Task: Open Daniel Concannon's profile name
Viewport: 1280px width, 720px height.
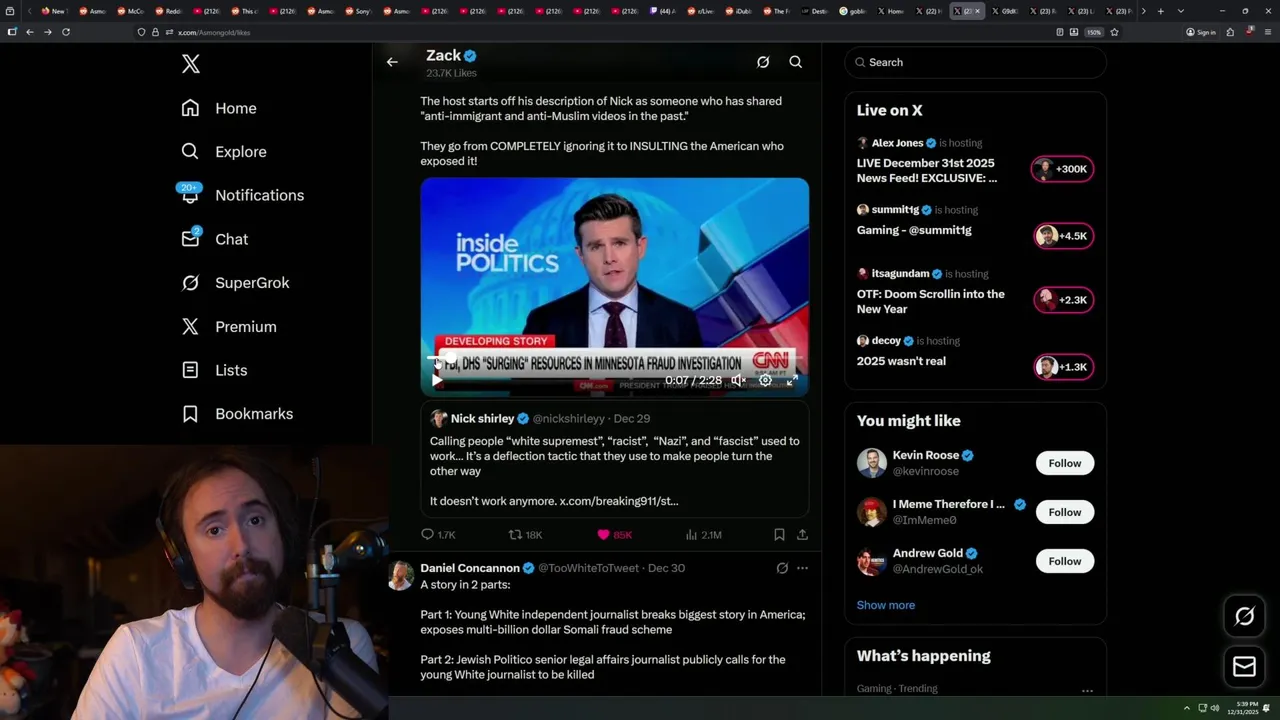Action: pos(470,568)
